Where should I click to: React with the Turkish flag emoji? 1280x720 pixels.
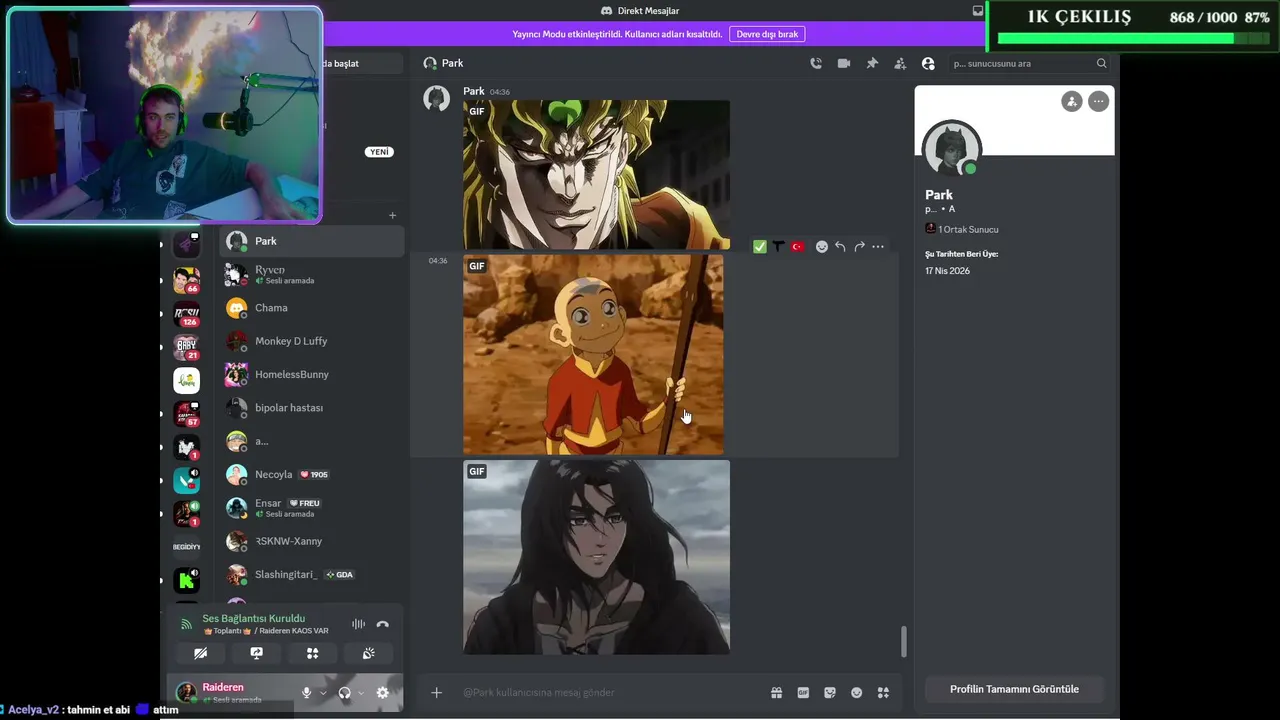tap(797, 247)
